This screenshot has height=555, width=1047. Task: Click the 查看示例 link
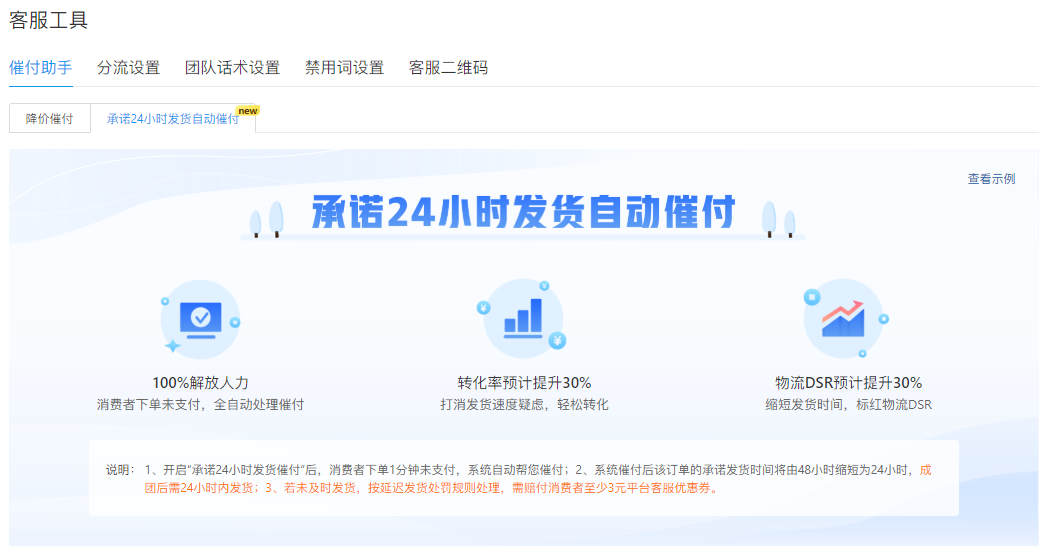point(992,179)
